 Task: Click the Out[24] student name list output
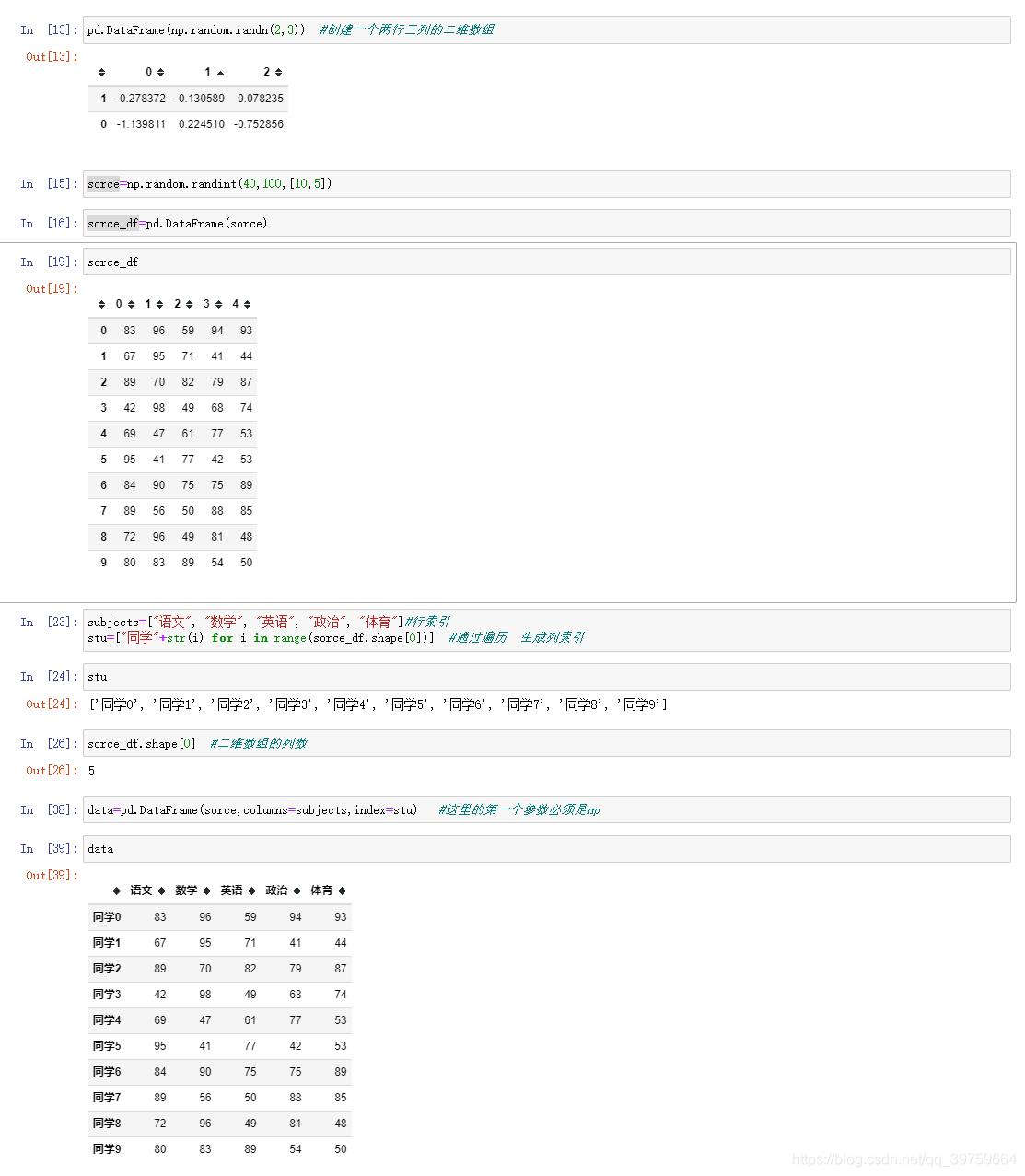[x=378, y=704]
